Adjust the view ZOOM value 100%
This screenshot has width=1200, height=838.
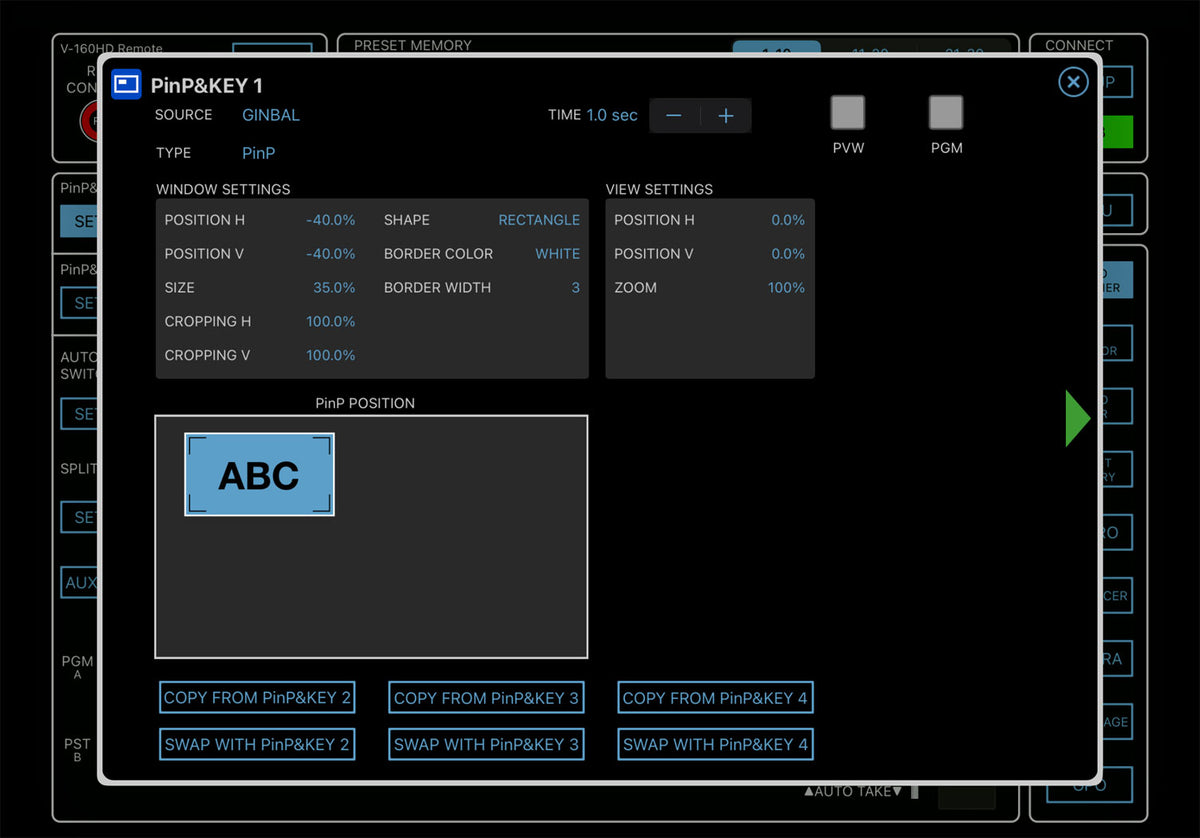point(785,288)
